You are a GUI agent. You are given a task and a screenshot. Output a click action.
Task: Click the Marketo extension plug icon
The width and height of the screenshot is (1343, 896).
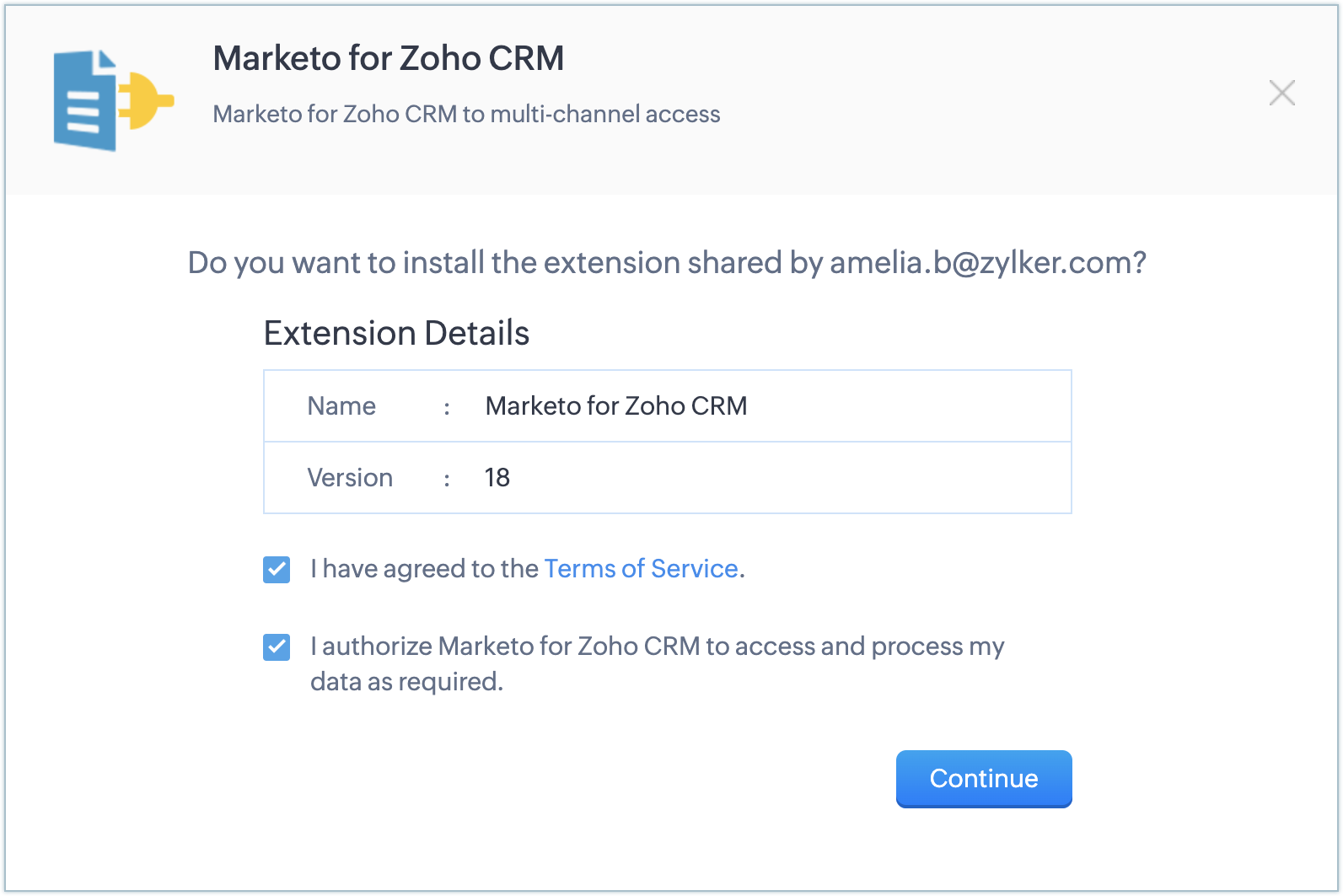113,100
